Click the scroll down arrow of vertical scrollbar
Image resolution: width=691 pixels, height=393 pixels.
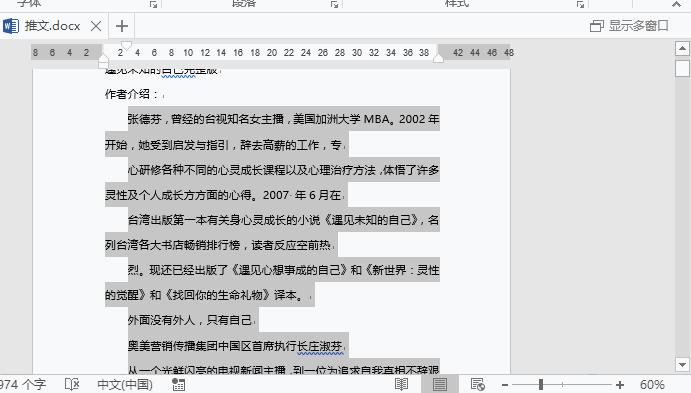(x=682, y=364)
